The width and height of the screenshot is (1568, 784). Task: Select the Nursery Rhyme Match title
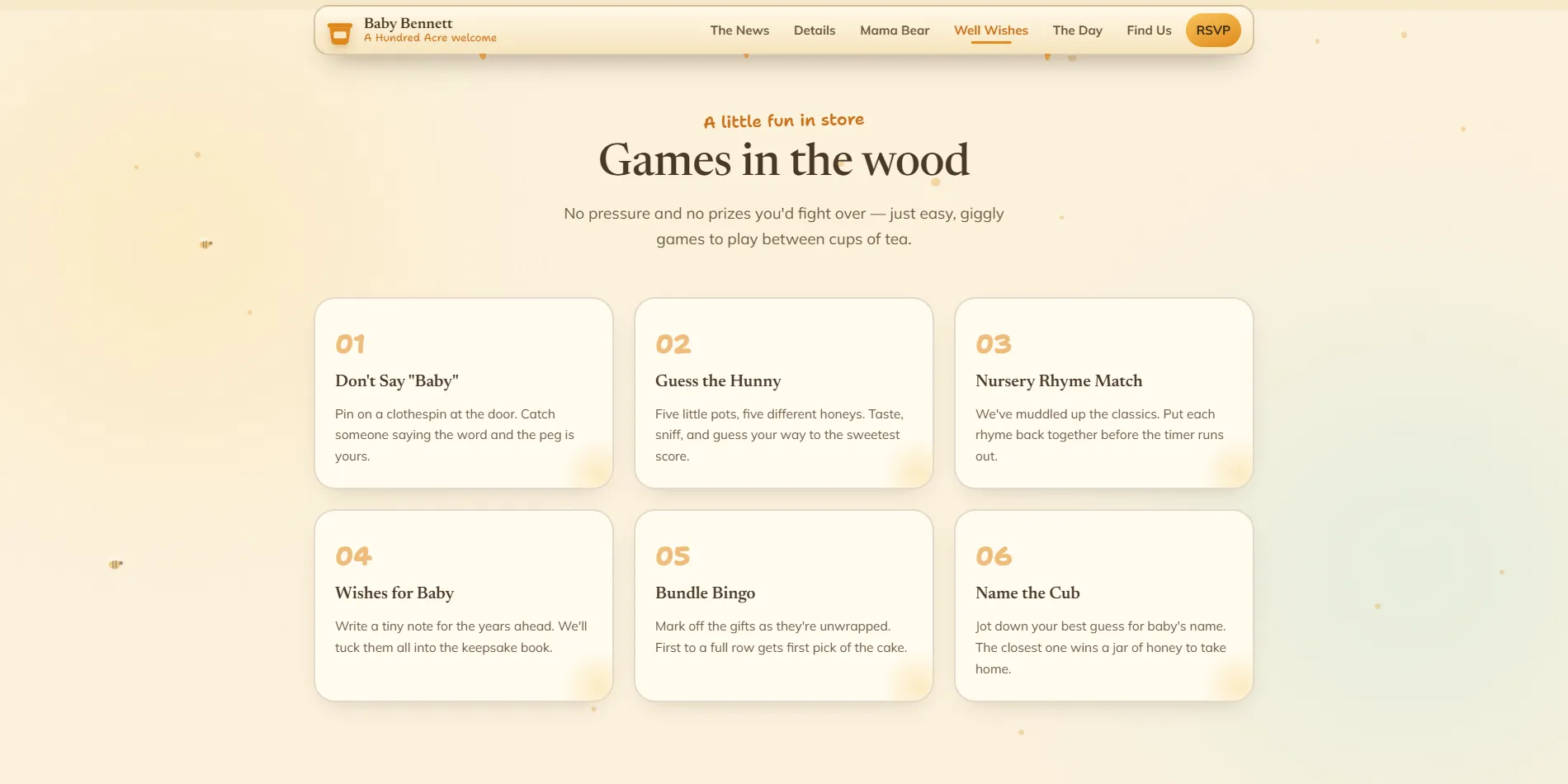pos(1059,381)
